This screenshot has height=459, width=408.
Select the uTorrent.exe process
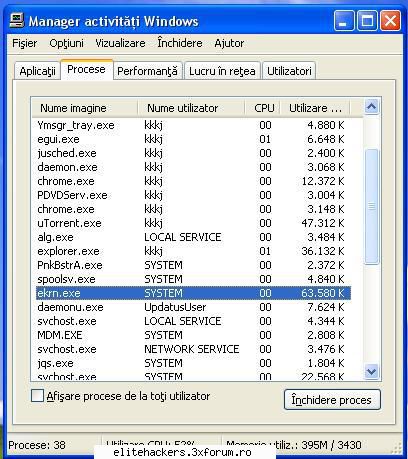[192, 223]
